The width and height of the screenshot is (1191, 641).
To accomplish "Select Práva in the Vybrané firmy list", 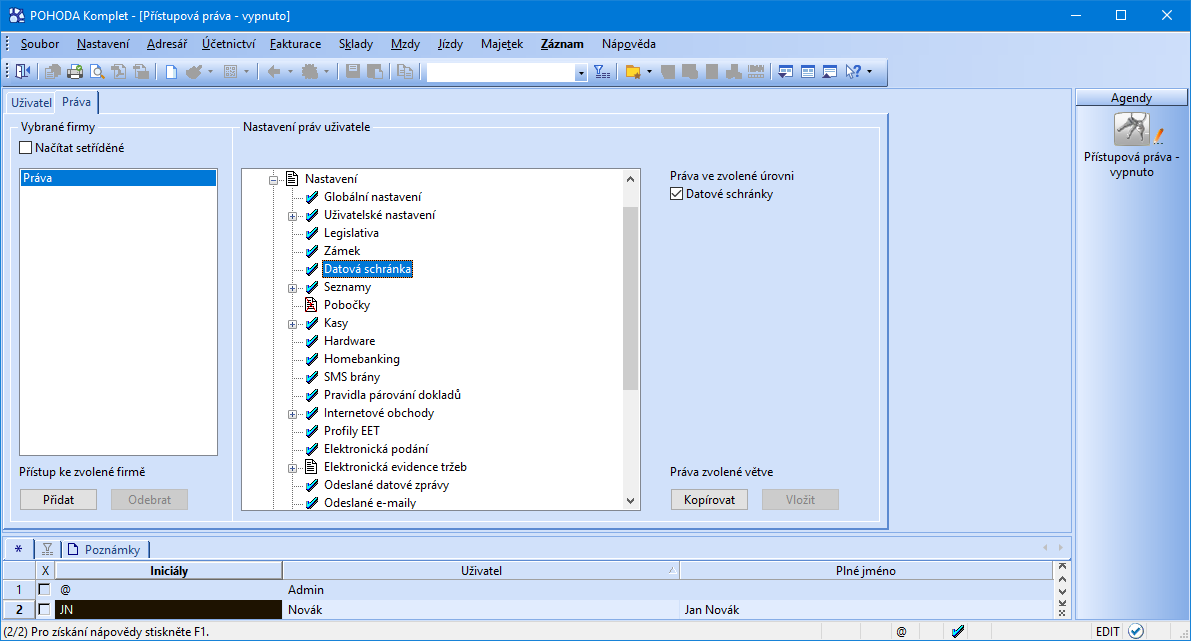I will (x=118, y=178).
